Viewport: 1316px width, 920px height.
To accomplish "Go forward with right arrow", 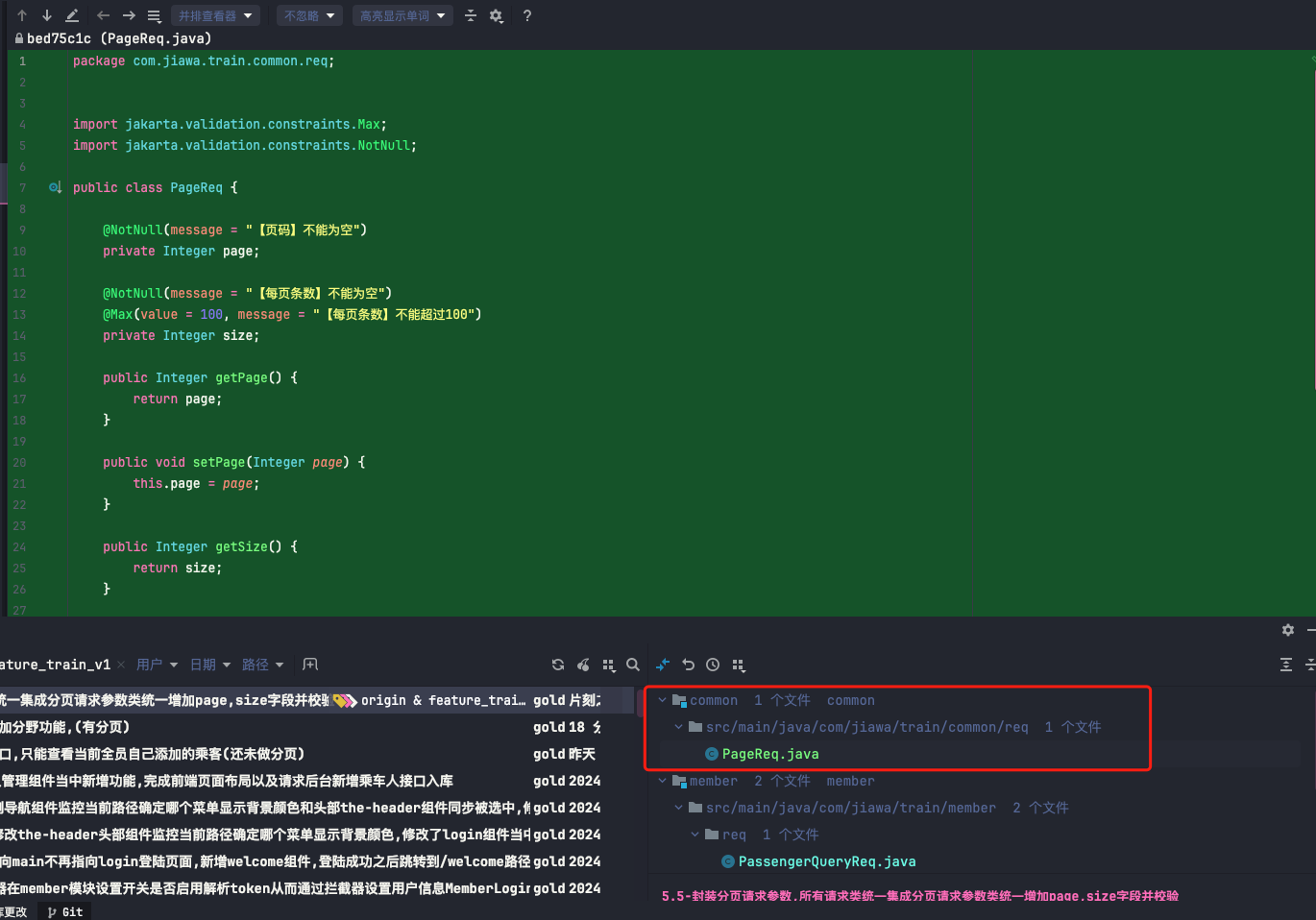I will click(129, 15).
